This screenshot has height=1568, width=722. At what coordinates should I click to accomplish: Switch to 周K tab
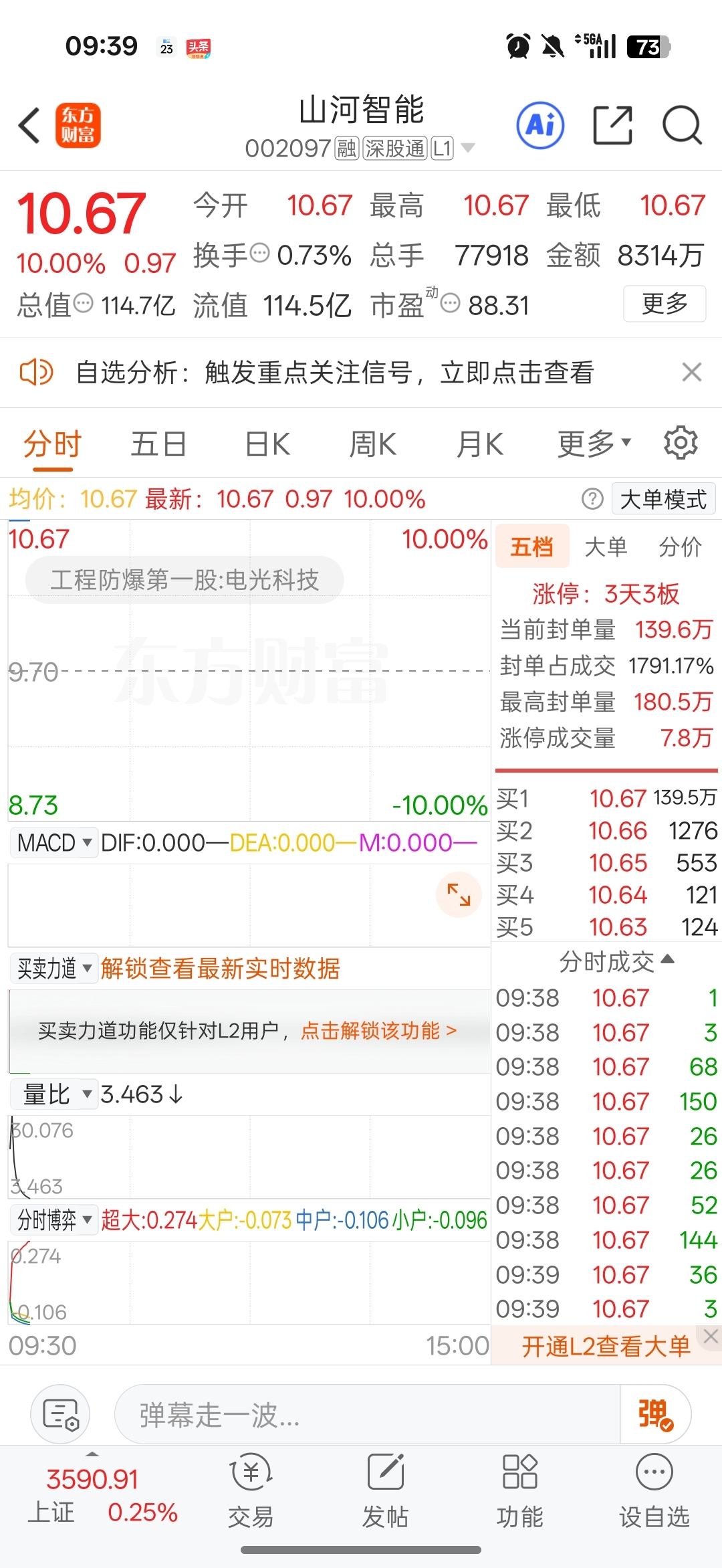coord(373,443)
